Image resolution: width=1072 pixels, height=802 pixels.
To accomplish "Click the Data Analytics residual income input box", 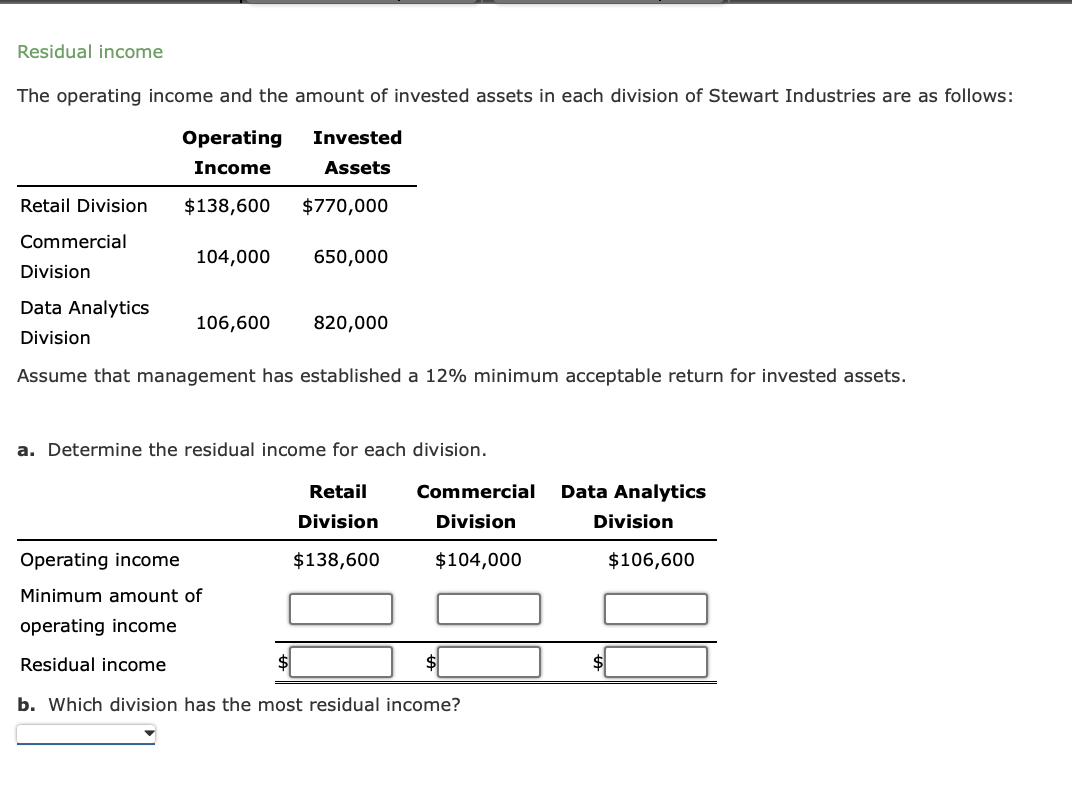I will tap(655, 661).
